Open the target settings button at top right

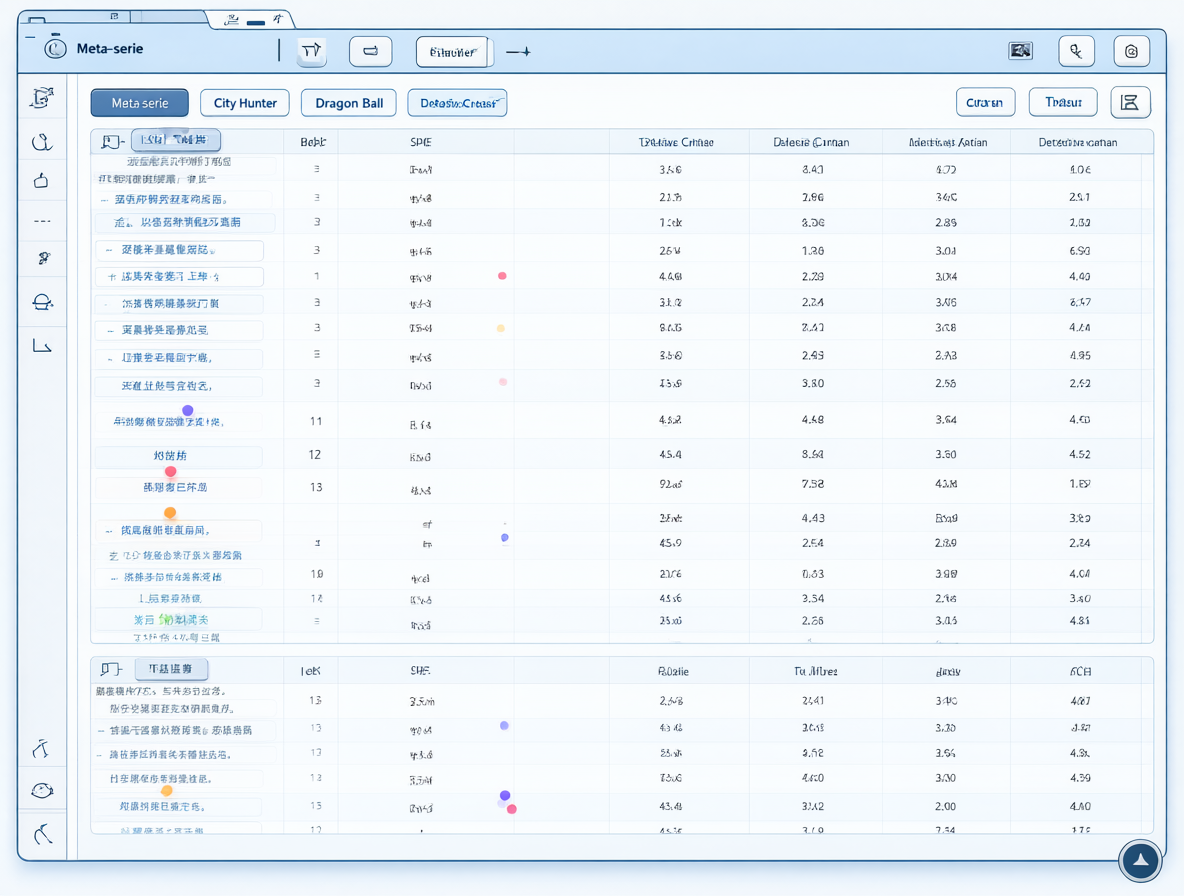pyautogui.click(x=1131, y=51)
